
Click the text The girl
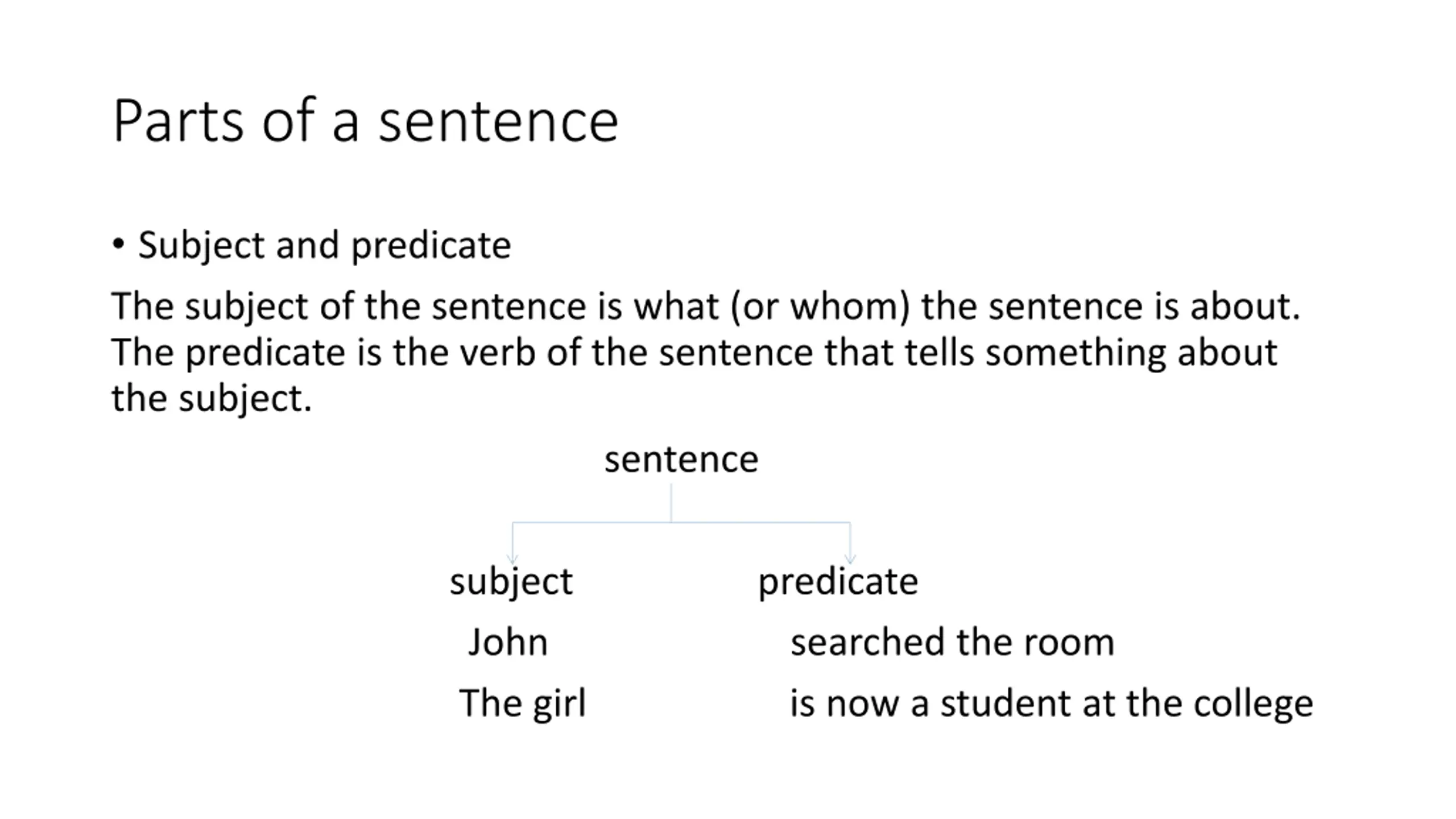click(522, 704)
